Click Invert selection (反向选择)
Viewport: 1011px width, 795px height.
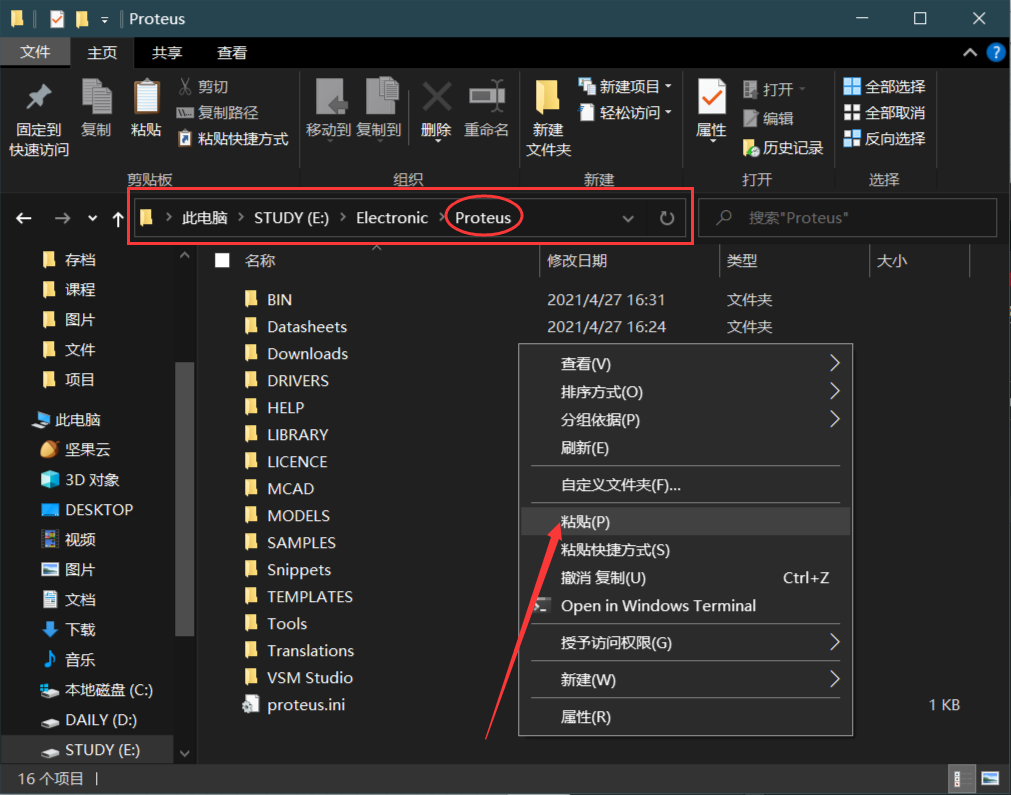tap(884, 139)
